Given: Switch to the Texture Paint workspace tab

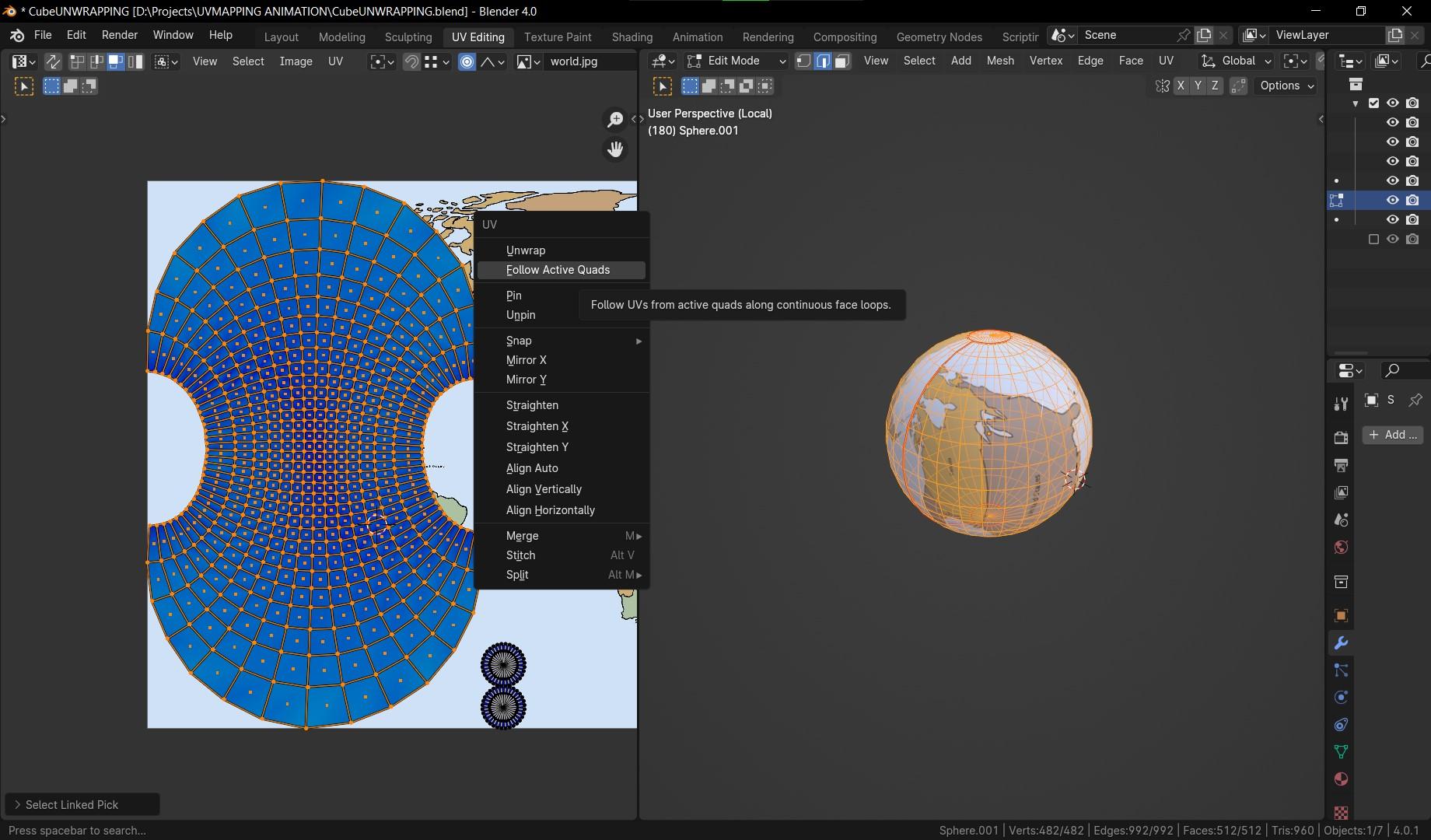Looking at the screenshot, I should [x=558, y=37].
